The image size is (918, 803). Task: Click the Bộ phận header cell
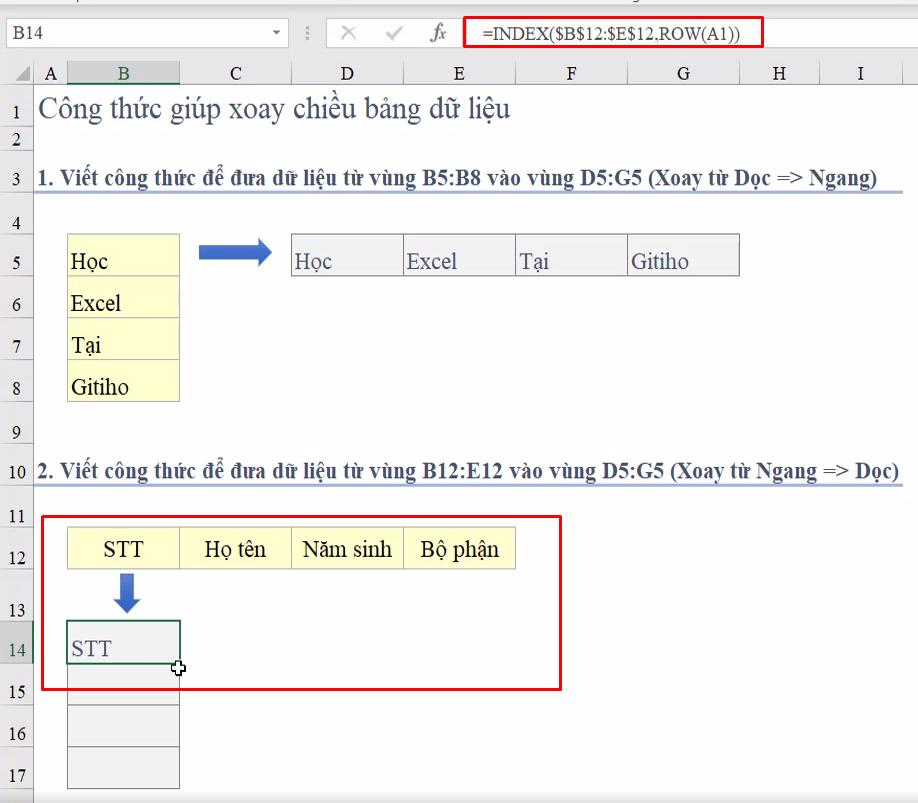460,548
